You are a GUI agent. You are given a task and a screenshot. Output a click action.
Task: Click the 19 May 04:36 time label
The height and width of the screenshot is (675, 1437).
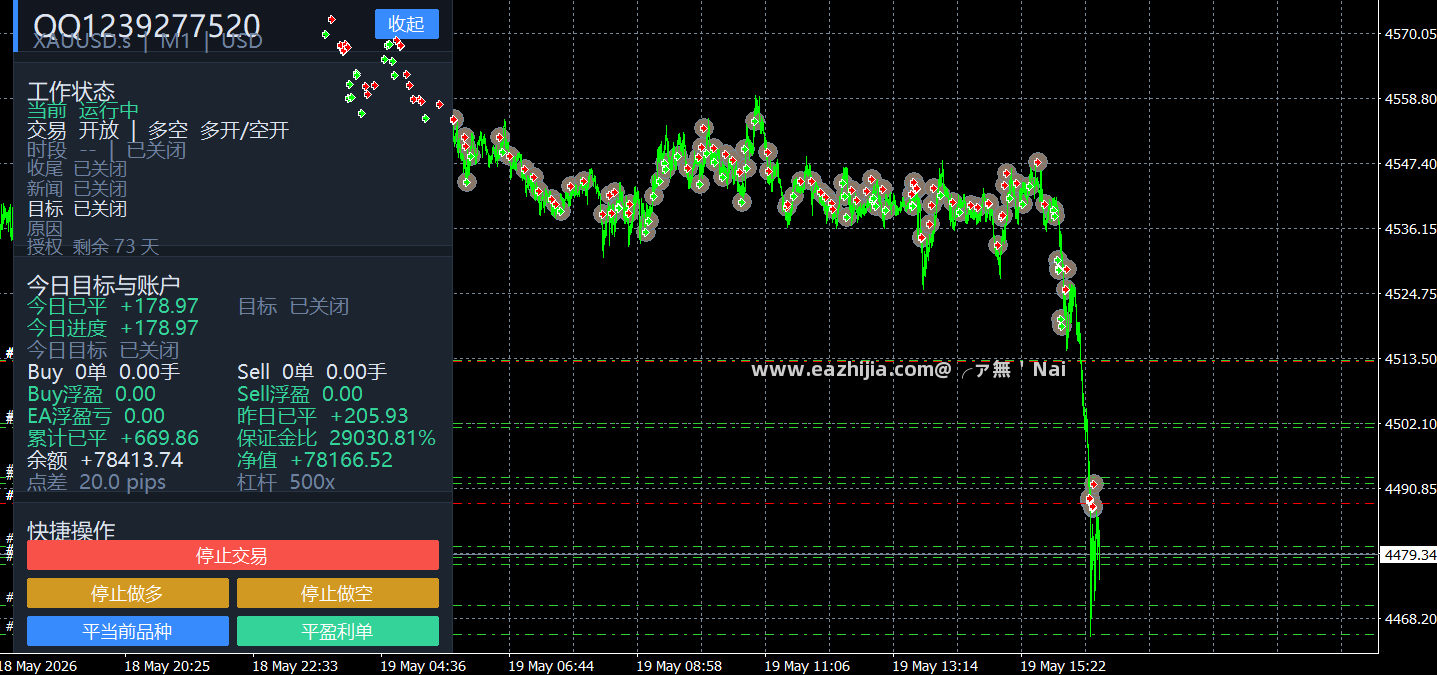[x=423, y=666]
